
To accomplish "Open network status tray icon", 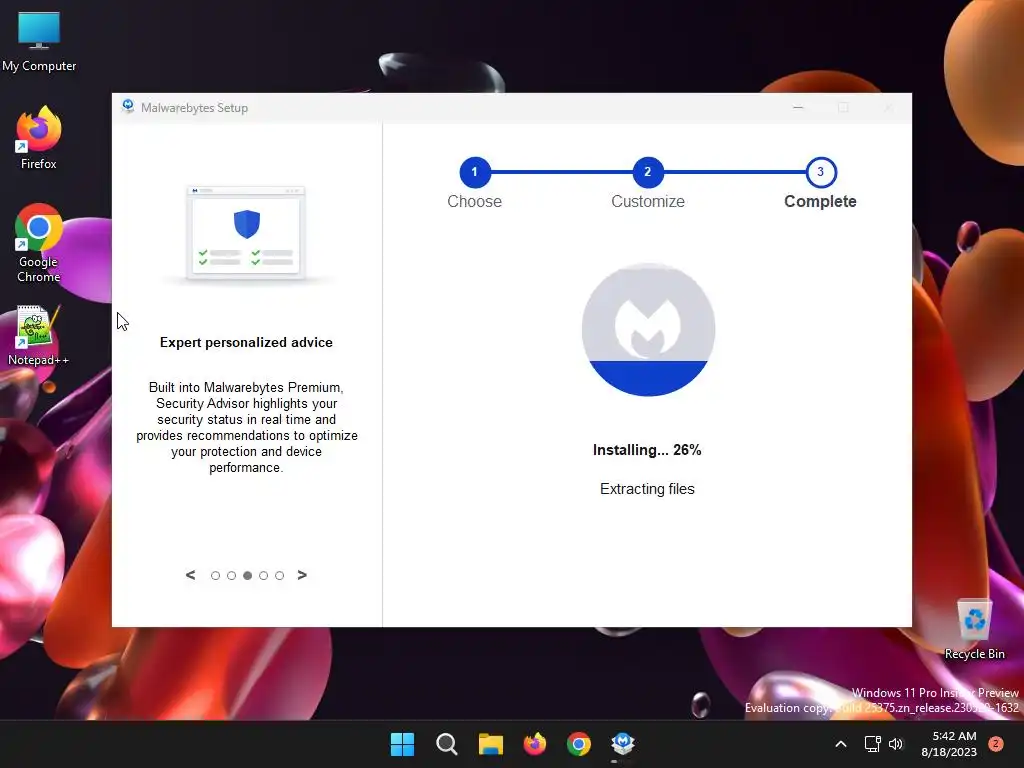I will point(872,744).
